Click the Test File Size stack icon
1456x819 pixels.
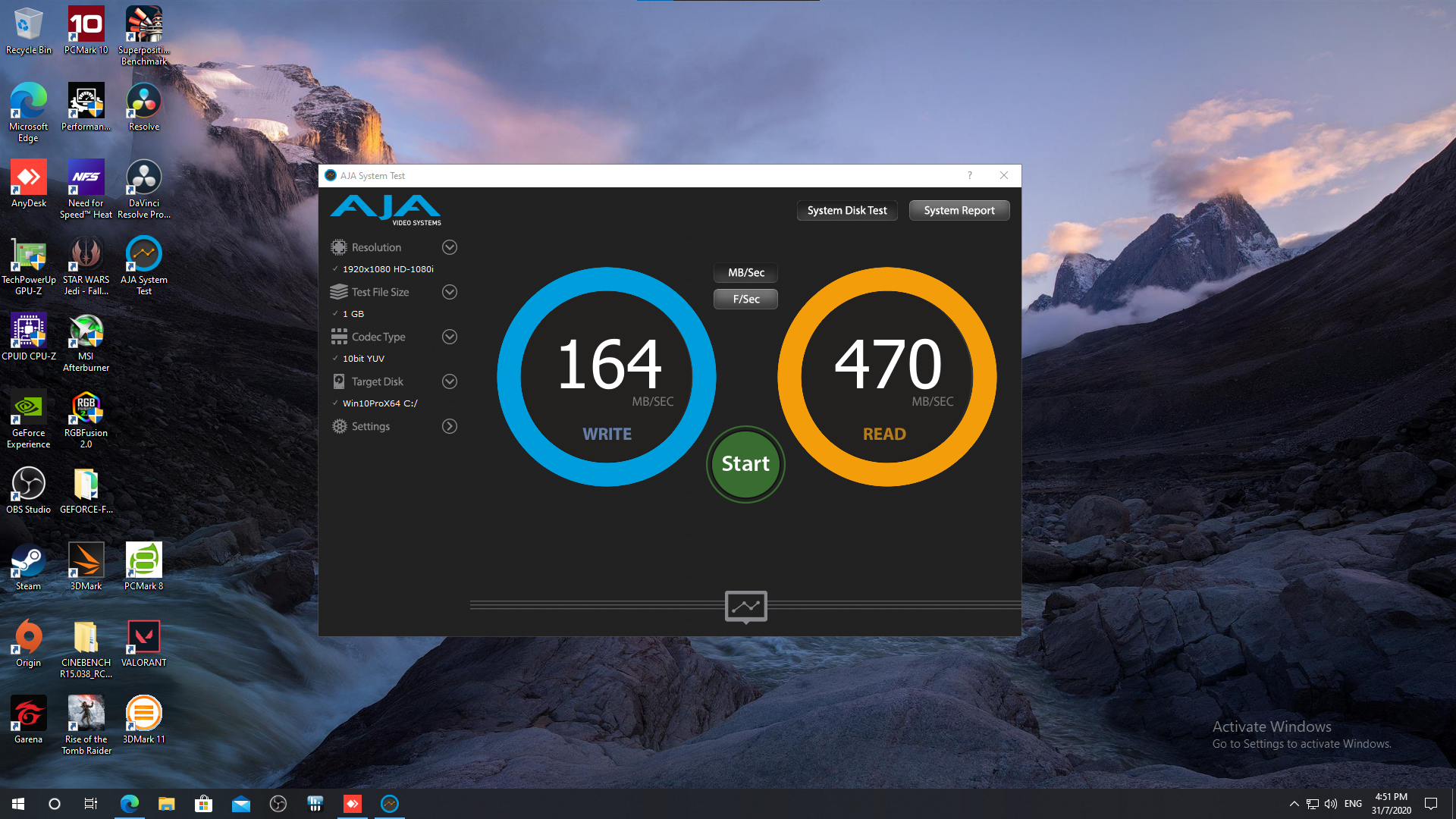pyautogui.click(x=338, y=292)
